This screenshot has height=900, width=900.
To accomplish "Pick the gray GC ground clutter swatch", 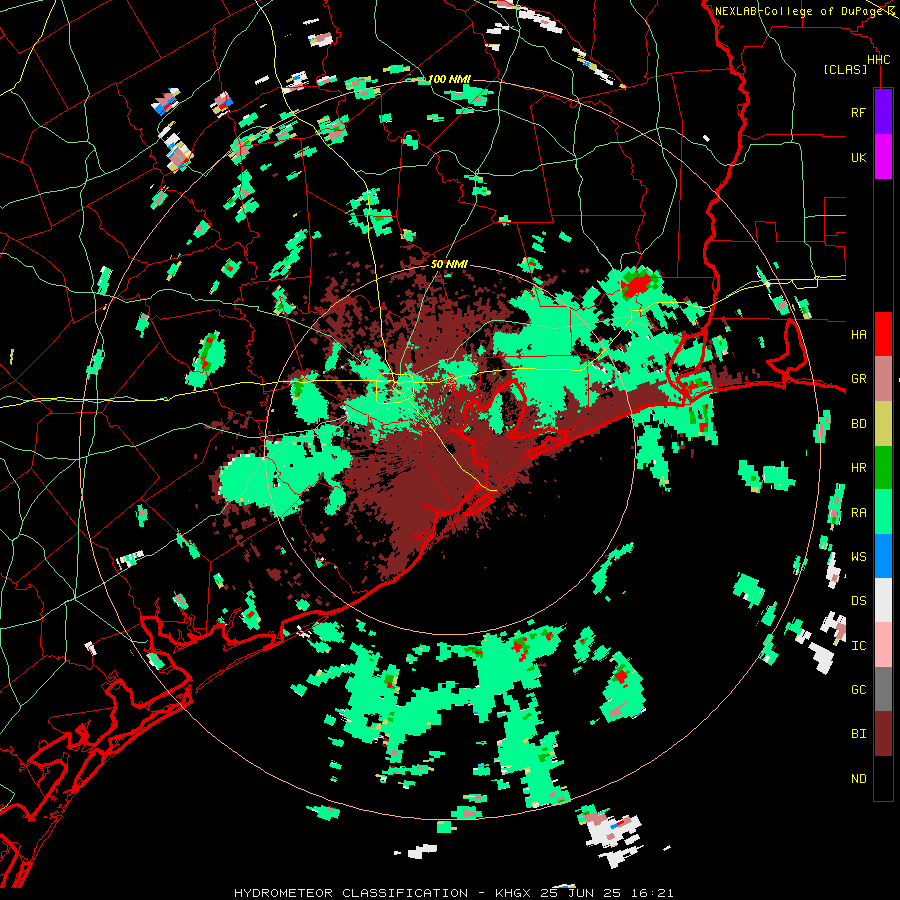I will click(x=883, y=689).
